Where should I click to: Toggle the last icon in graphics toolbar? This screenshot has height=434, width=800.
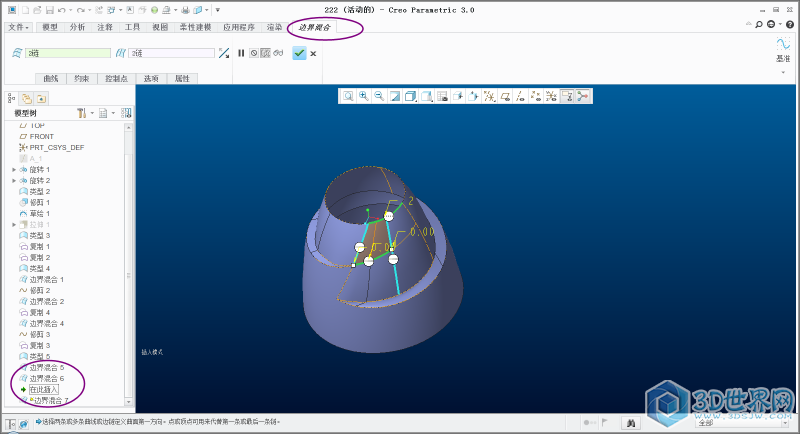pyautogui.click(x=582, y=96)
